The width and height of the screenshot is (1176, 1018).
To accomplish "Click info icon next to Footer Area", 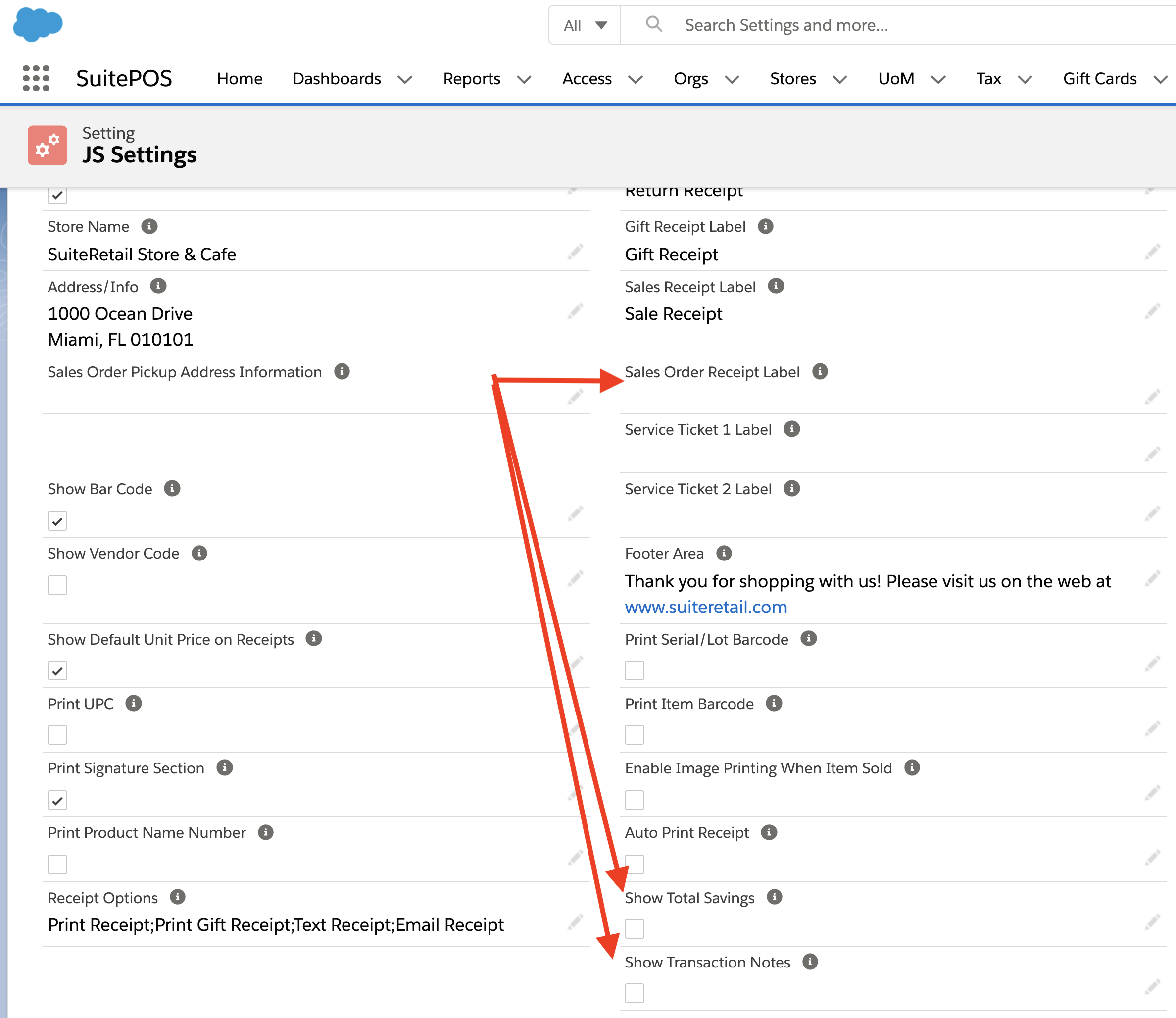I will pyautogui.click(x=724, y=553).
